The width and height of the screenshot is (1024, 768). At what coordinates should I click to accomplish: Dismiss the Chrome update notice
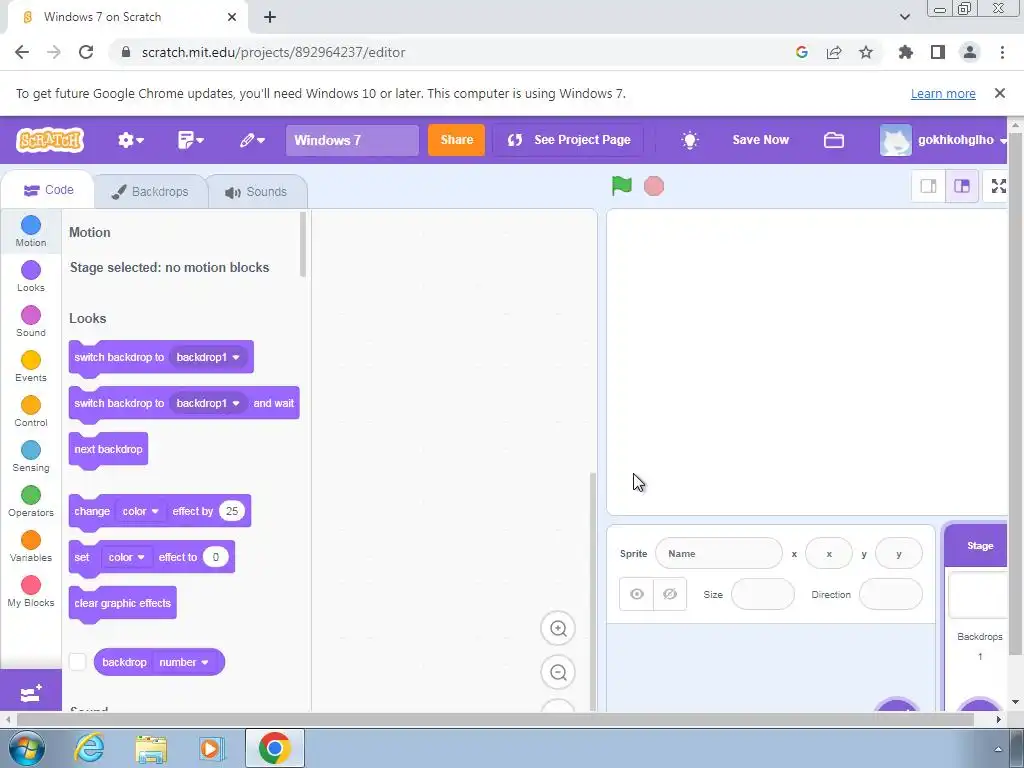coord(999,93)
